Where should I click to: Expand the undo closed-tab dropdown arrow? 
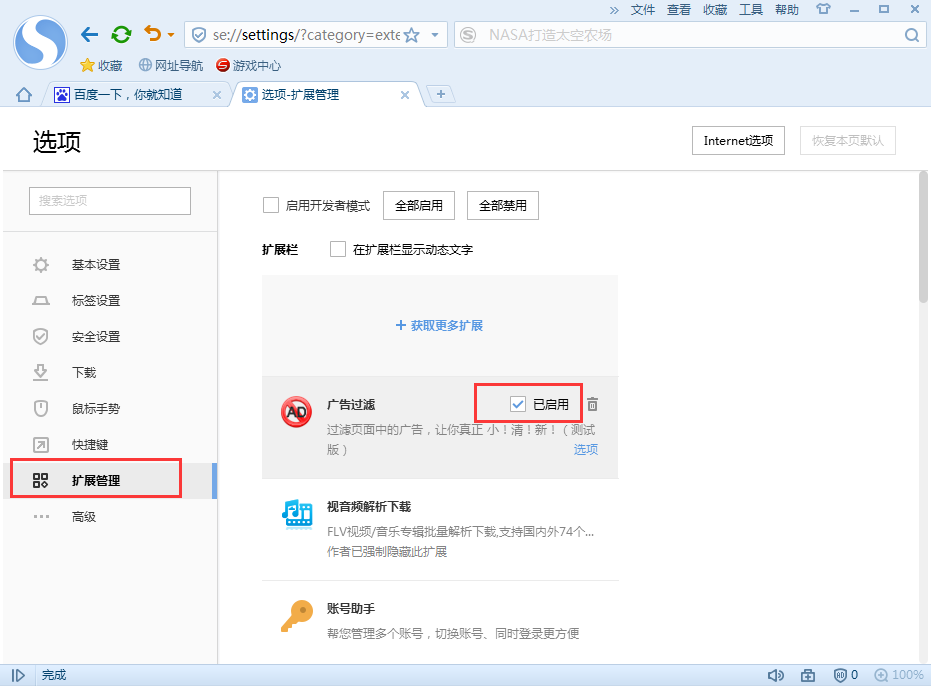click(171, 35)
